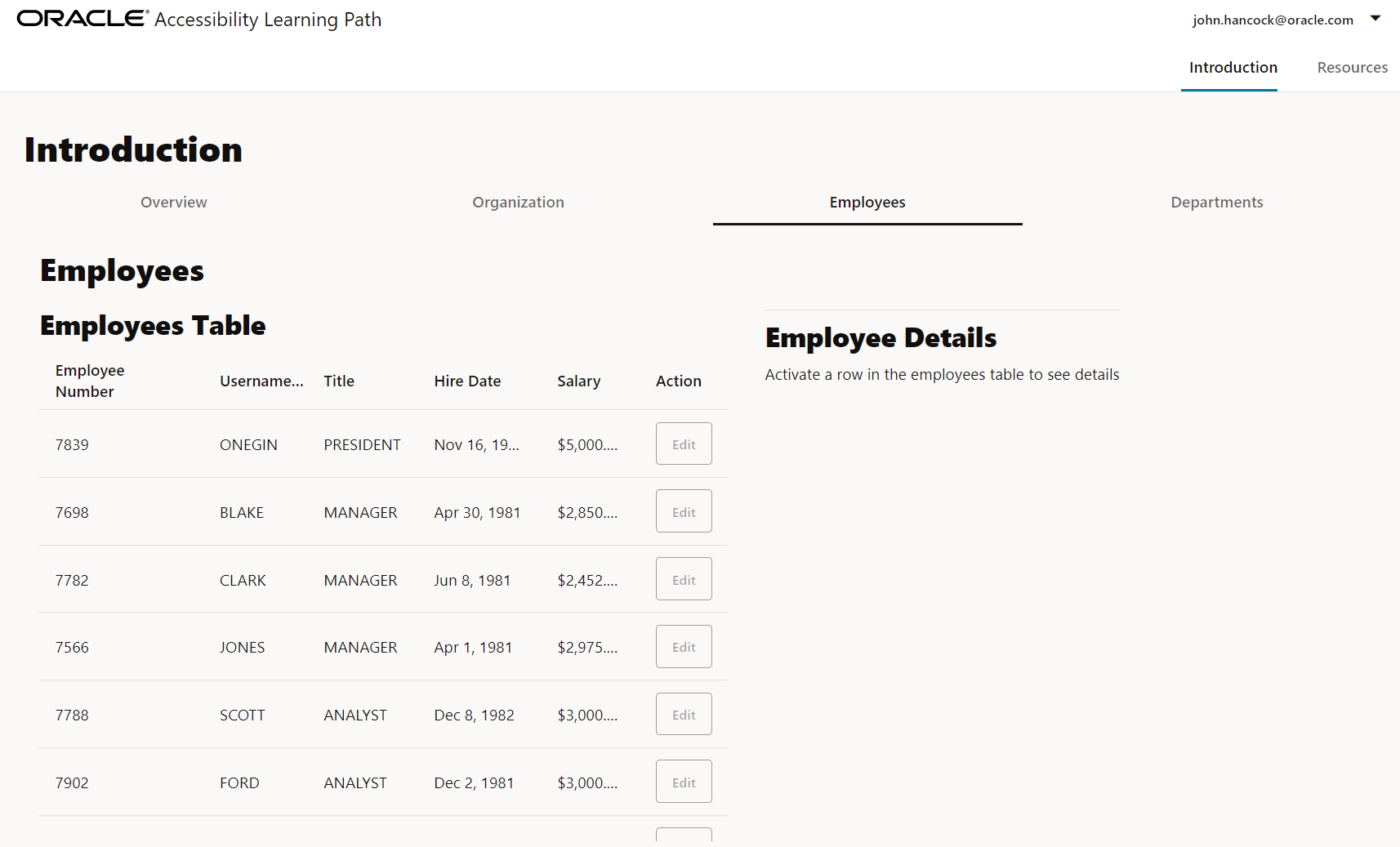Open the Overview tab
1400x847 pixels.
coord(173,202)
